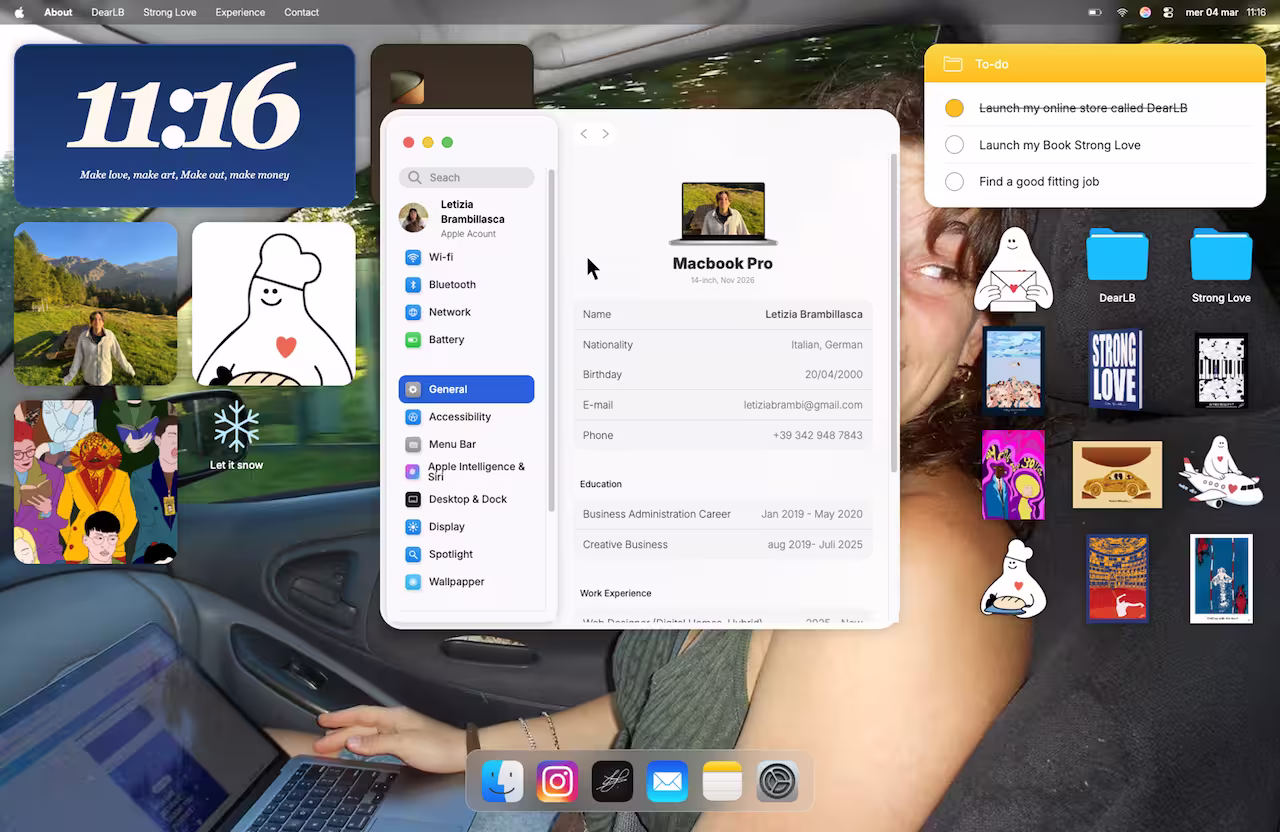
Task: Click the Desktop & Dock sidebar icon
Action: [413, 499]
